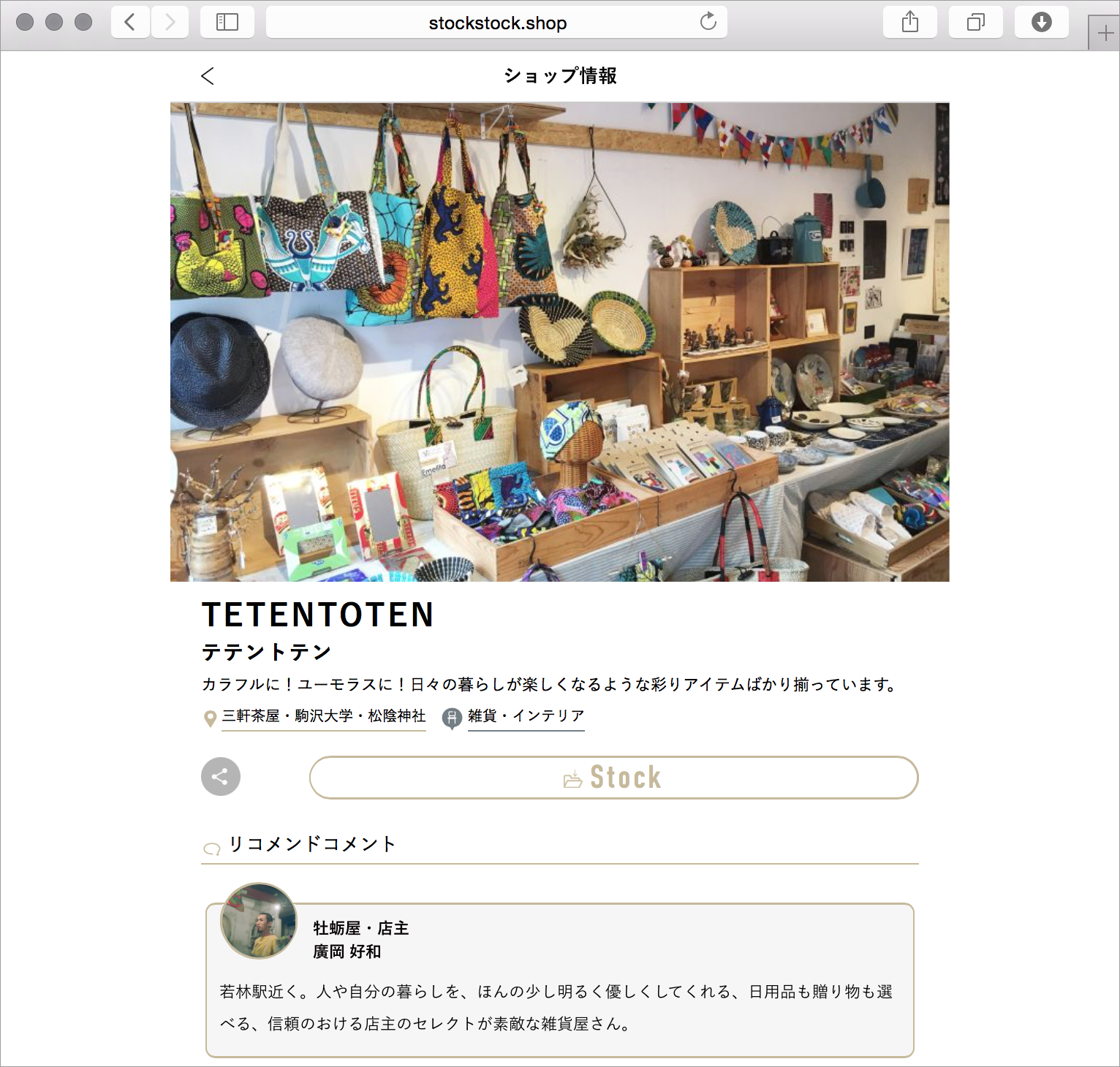The image size is (1120, 1067).
Task: Click the recommender's round avatar photo
Action: (x=259, y=921)
